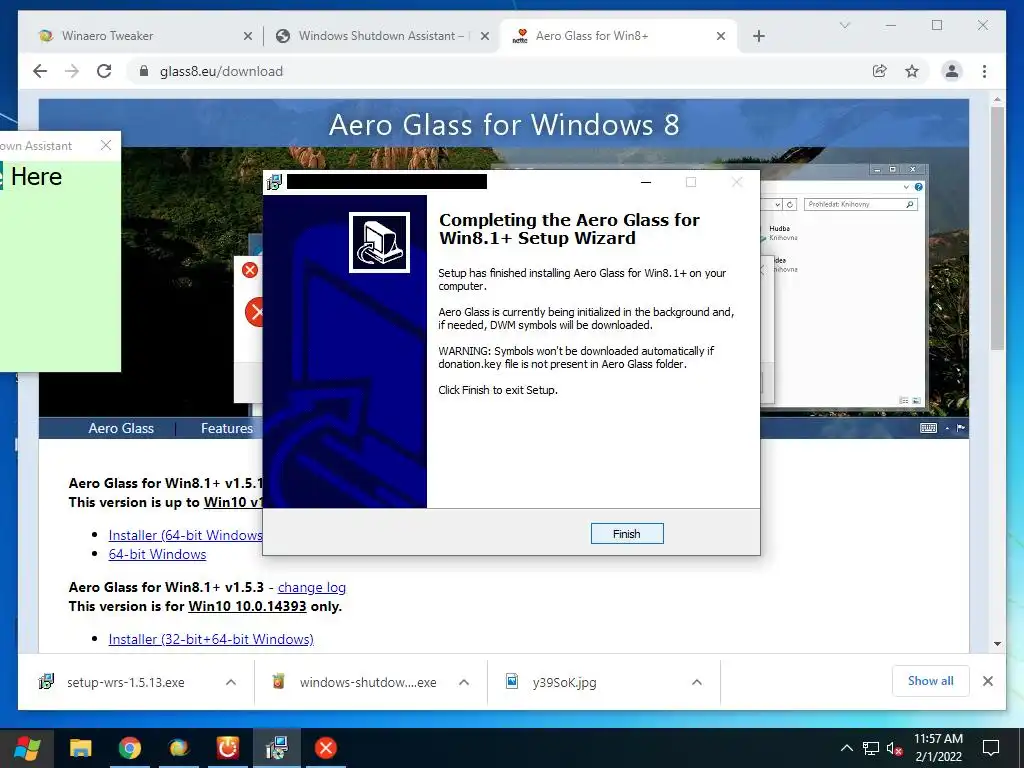Open setup-wrs-1.5.13.exe from the downloads bar
The height and width of the screenshot is (768, 1024).
tap(125, 682)
